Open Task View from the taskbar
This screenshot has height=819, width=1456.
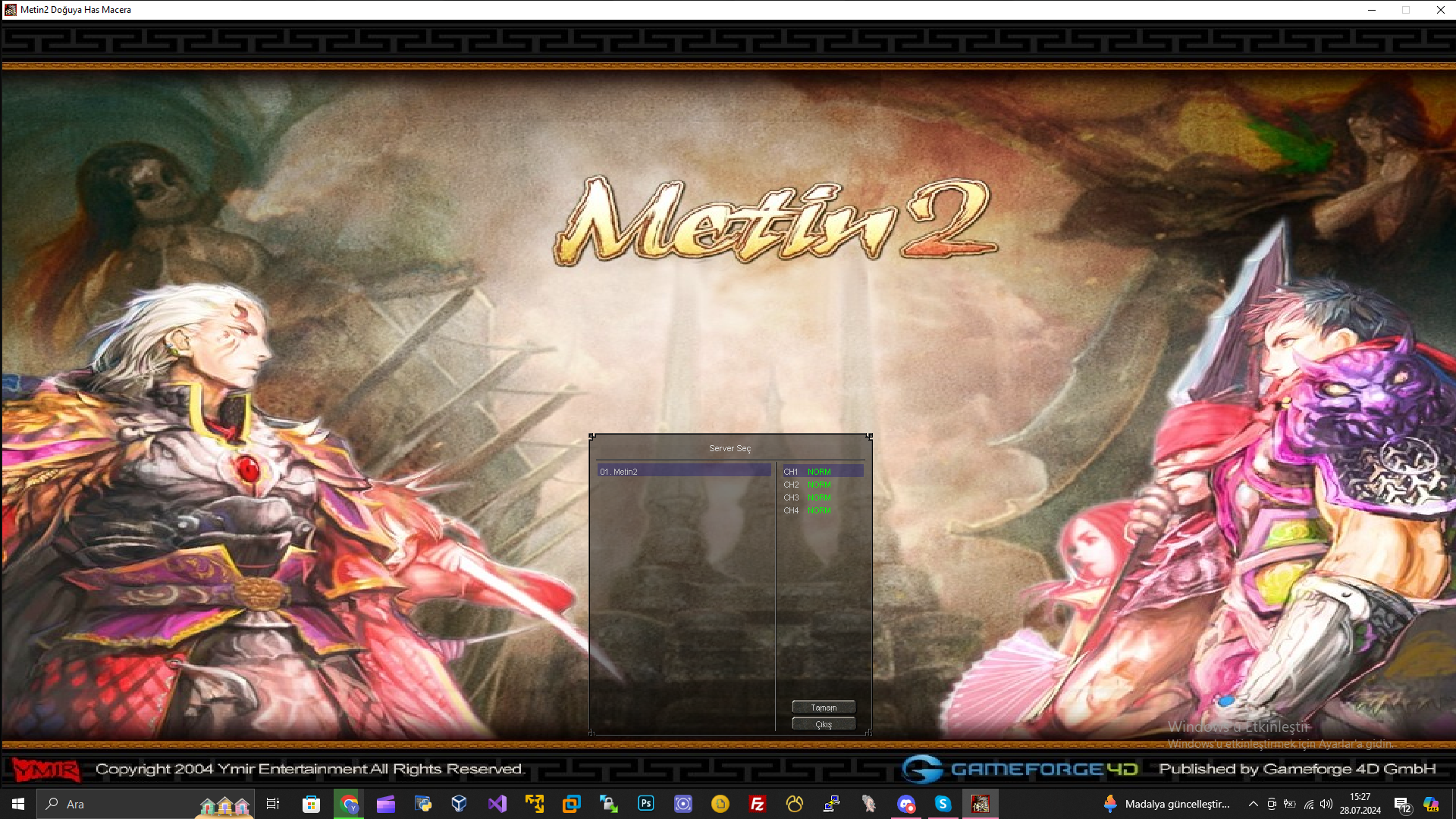point(273,804)
